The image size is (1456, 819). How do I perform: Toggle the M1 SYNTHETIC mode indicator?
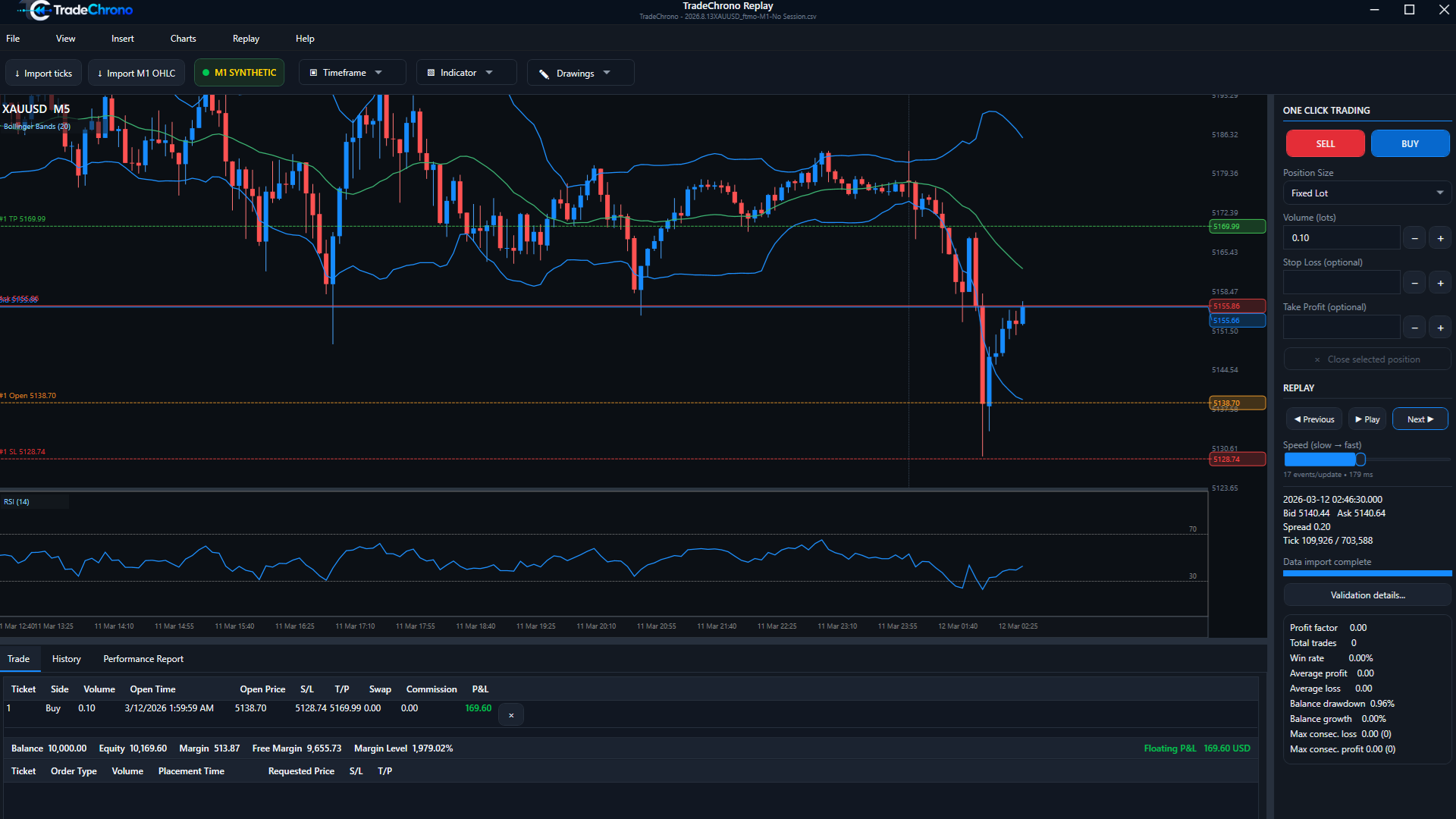(240, 73)
